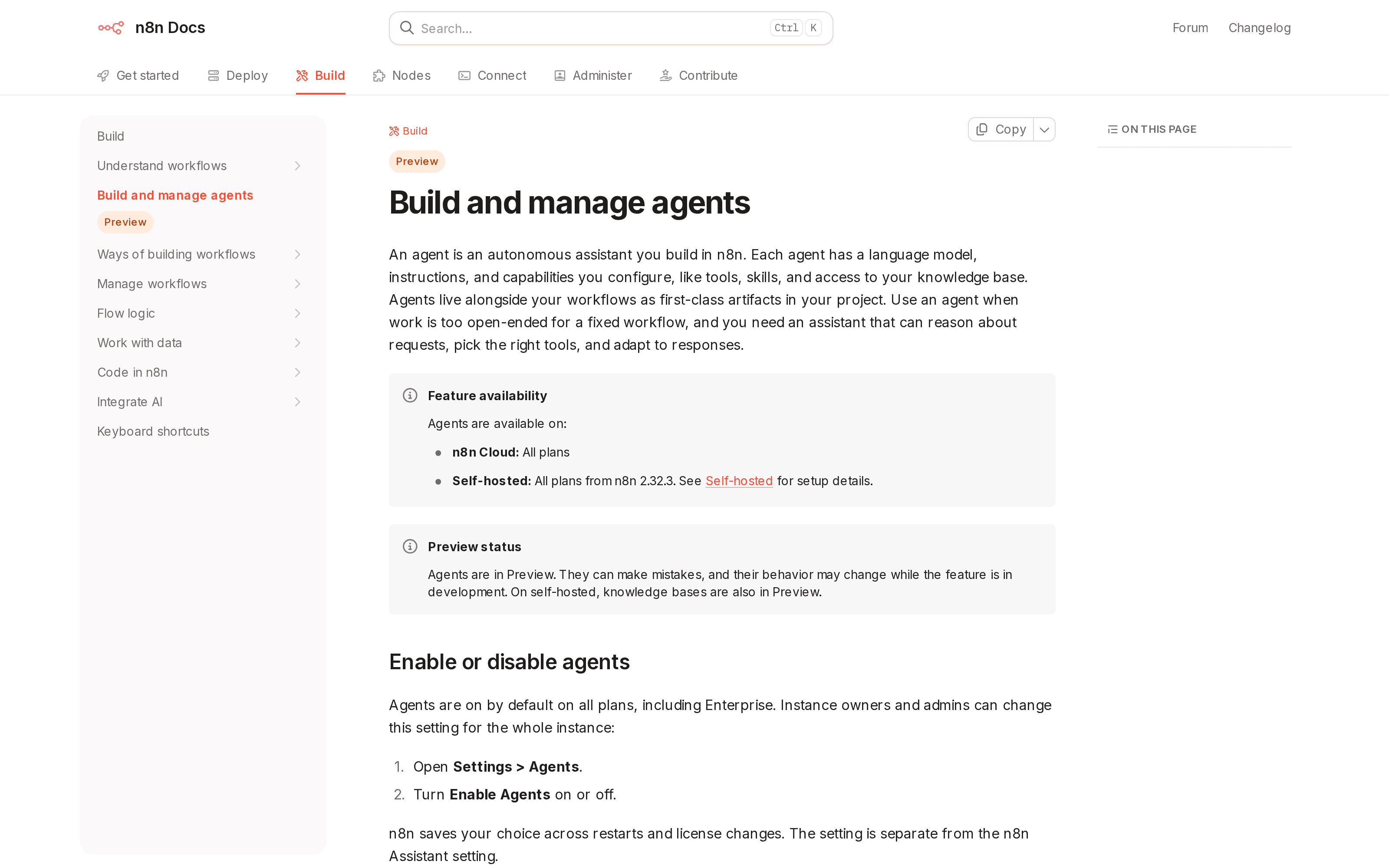The image size is (1389, 868).
Task: Click the Preview badge above the title
Action: coord(417,161)
